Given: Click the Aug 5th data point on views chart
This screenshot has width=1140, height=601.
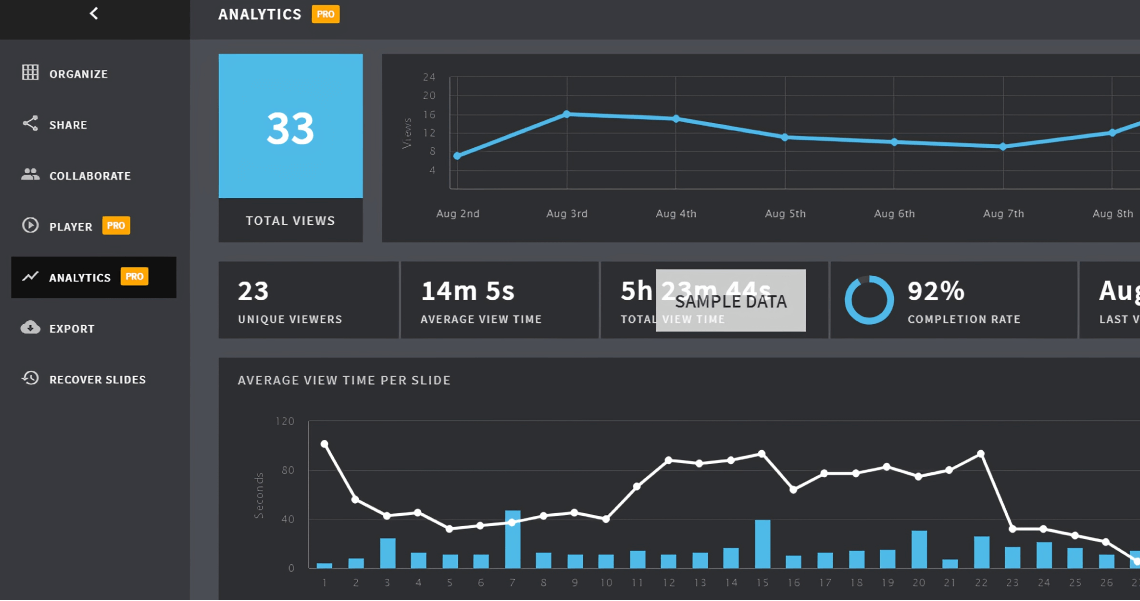Looking at the screenshot, I should 784,137.
